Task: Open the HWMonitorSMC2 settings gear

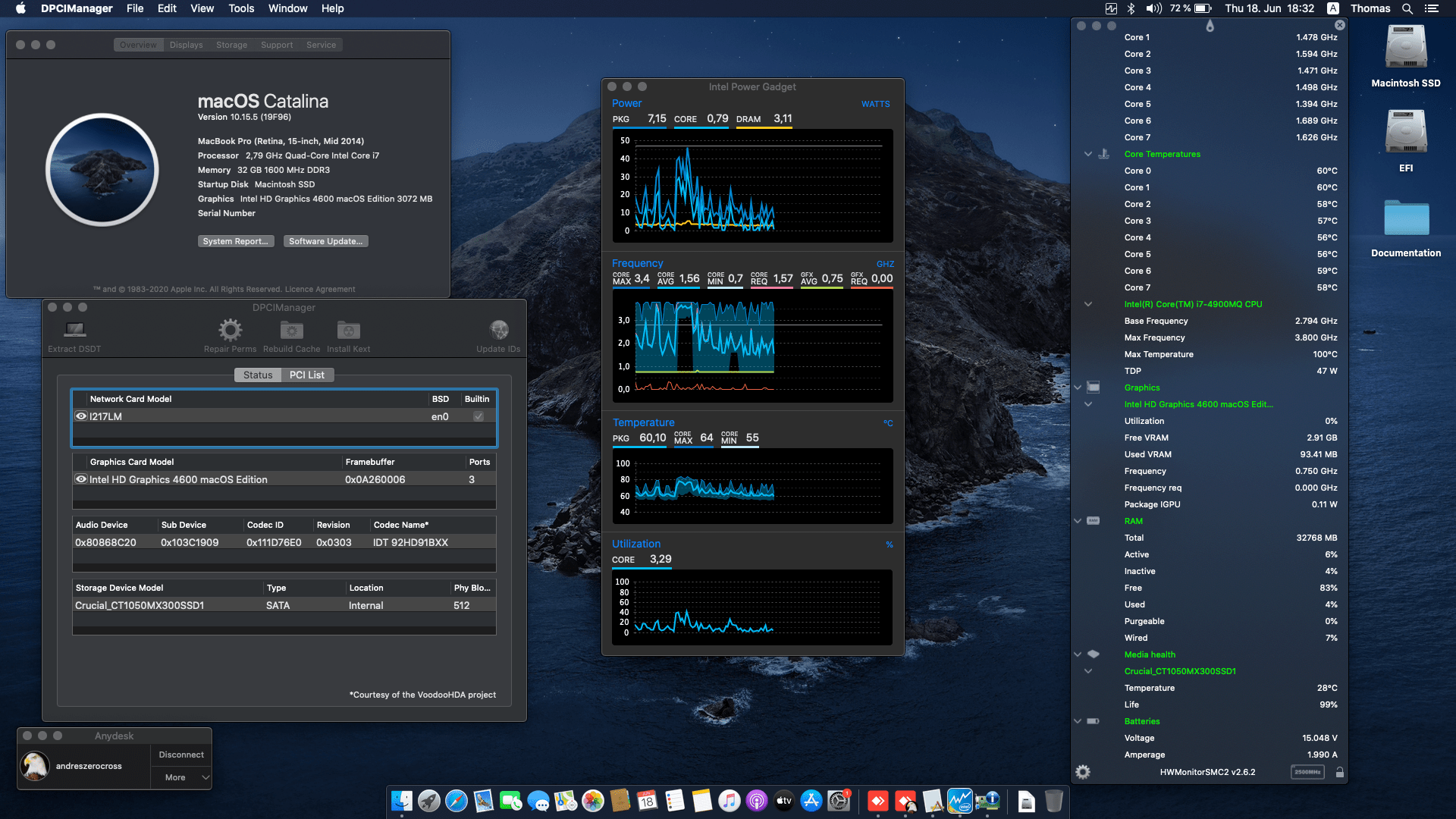Action: (1083, 772)
